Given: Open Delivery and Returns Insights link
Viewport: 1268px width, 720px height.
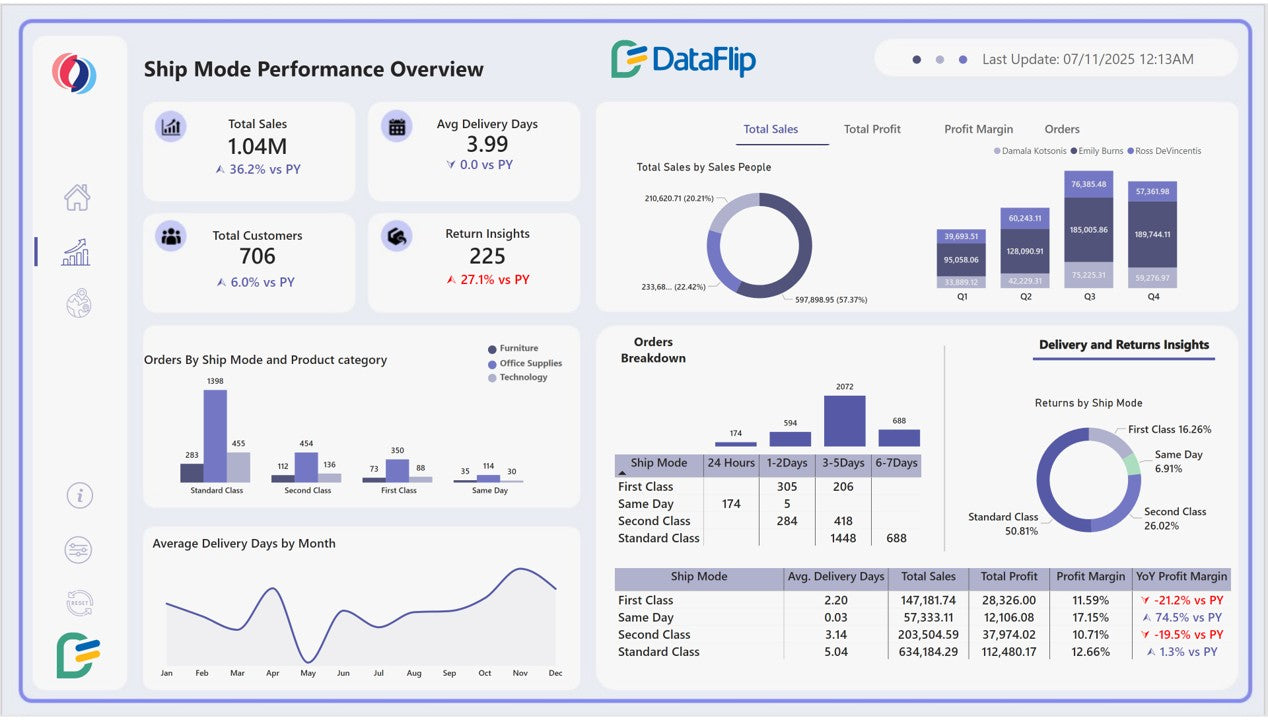Looking at the screenshot, I should (1123, 345).
